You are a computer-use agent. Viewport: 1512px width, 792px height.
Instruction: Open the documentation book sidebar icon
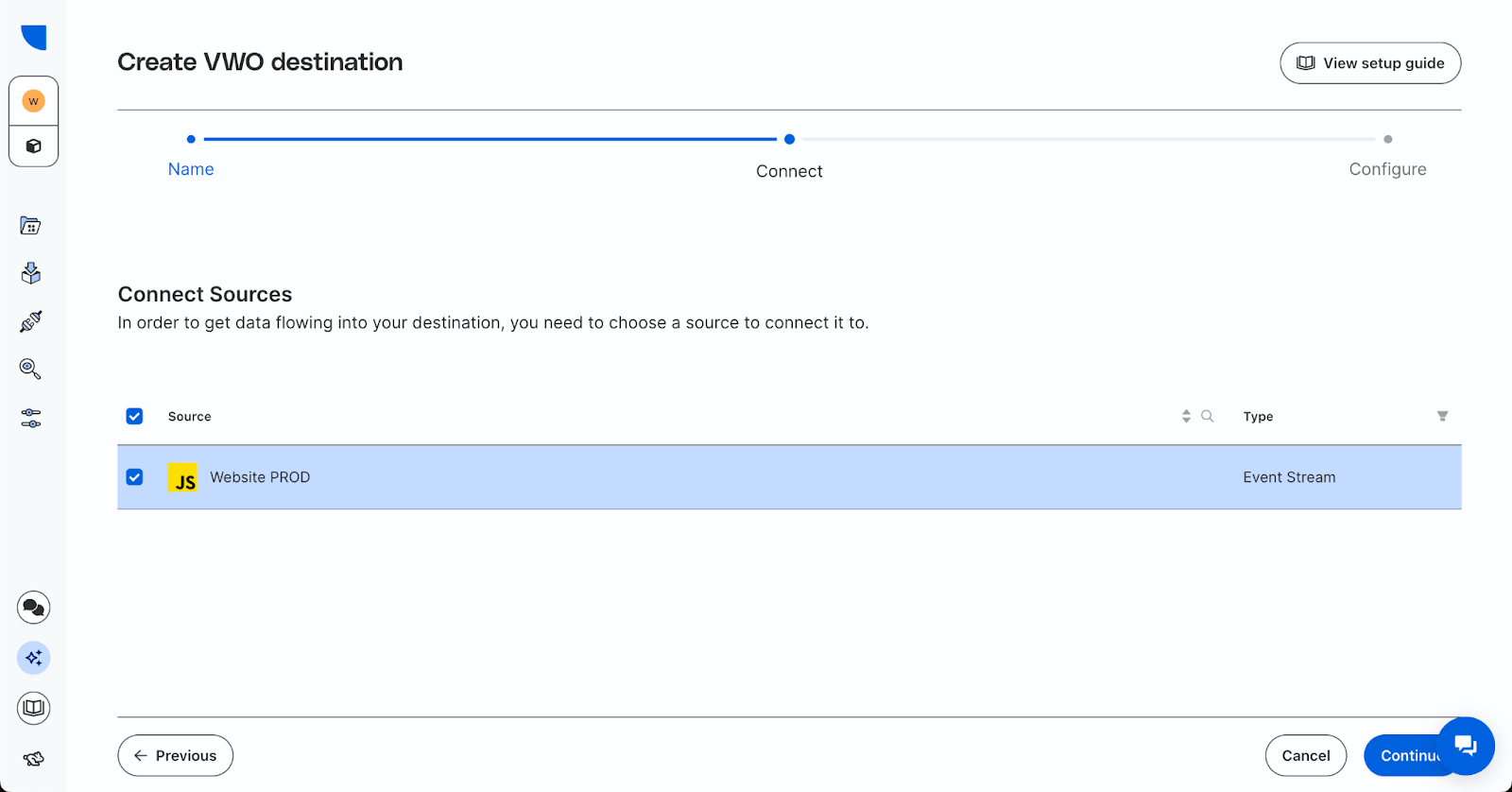33,708
